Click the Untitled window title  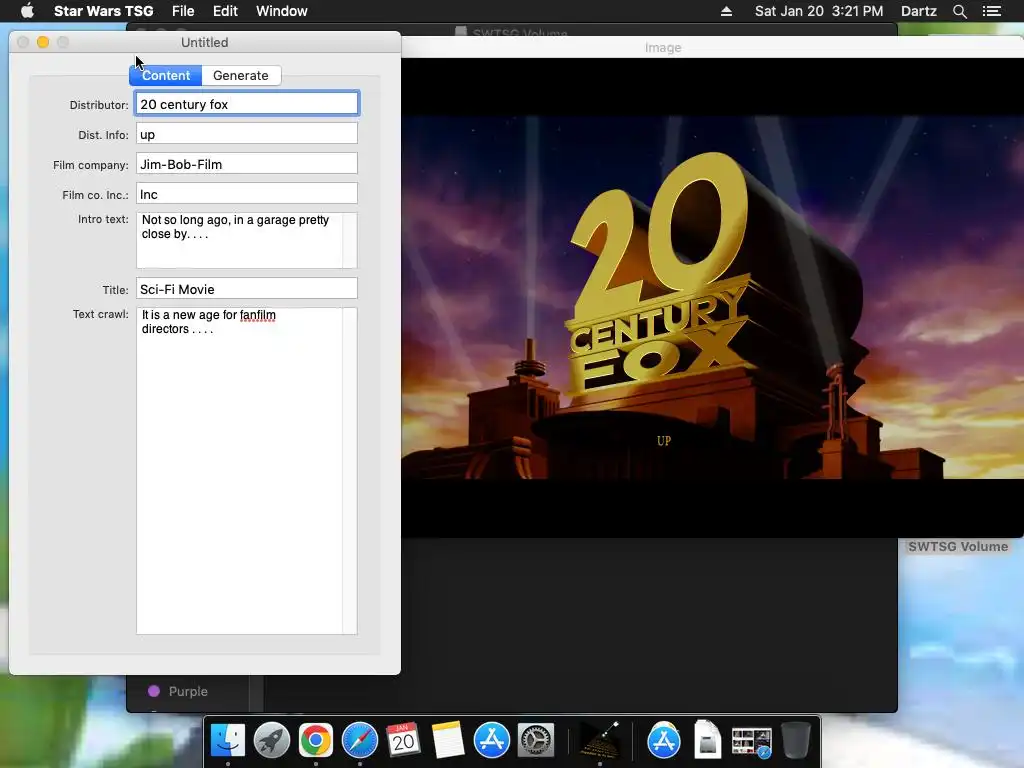click(204, 42)
